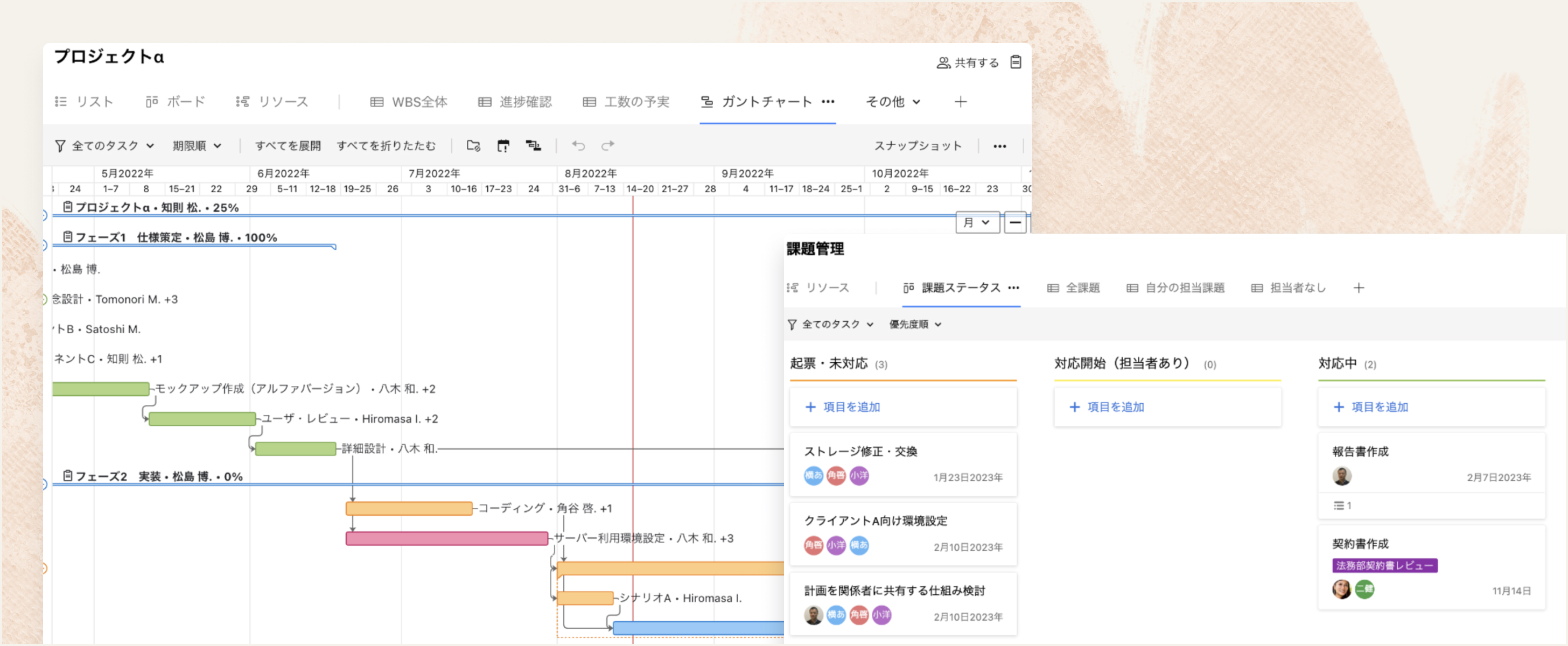Click the サーバー利用環境設定 pink task bar
The height and width of the screenshot is (646, 1568).
click(x=447, y=538)
